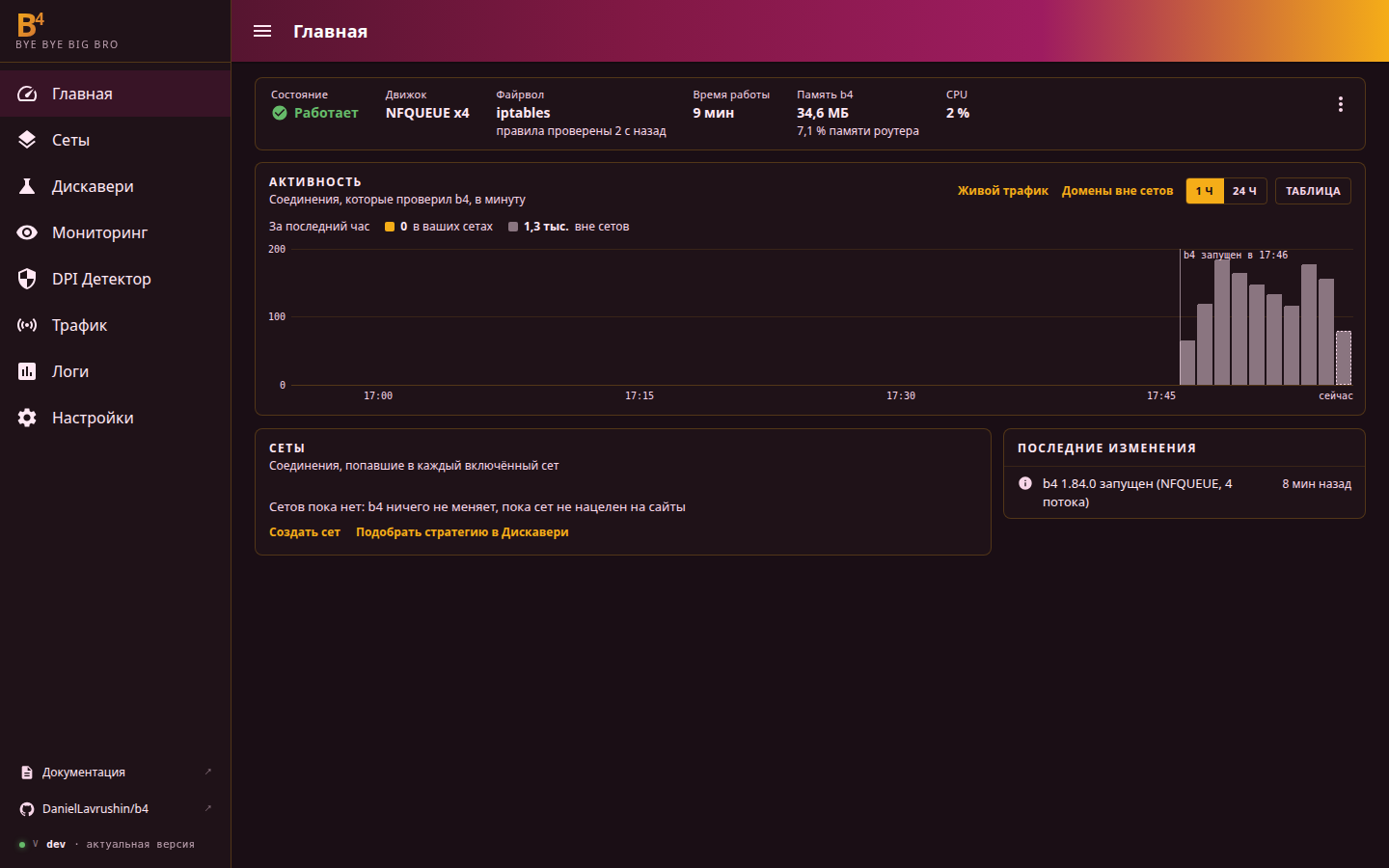Click the Настройки gear icon
The height and width of the screenshot is (868, 1389).
[x=27, y=418]
